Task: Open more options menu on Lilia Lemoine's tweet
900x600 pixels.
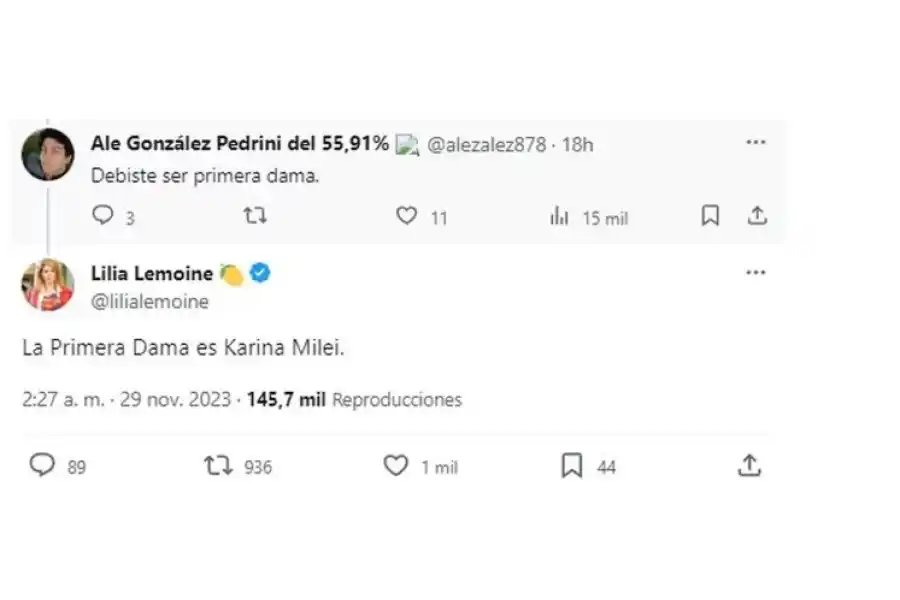Action: pyautogui.click(x=754, y=271)
